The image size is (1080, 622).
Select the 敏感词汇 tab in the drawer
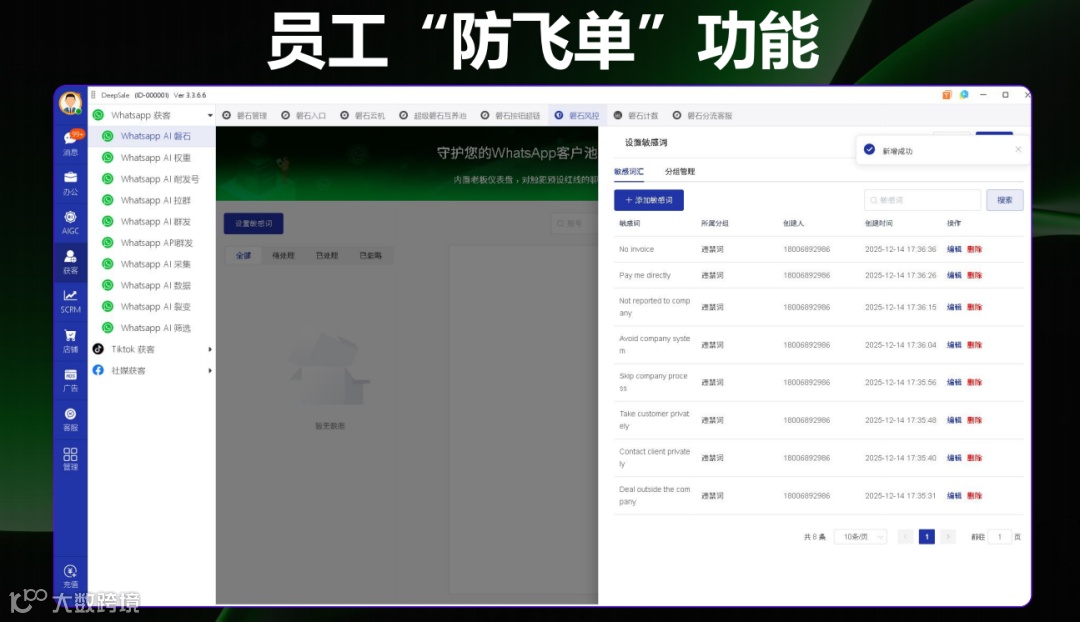pyautogui.click(x=629, y=172)
